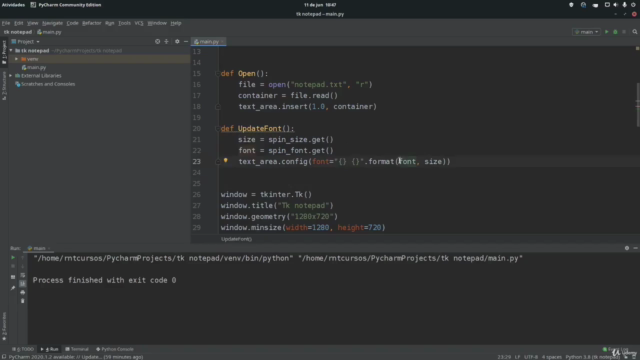Click 4 spaces indent setting
Viewport: 640px width, 360px height.
coord(551,357)
